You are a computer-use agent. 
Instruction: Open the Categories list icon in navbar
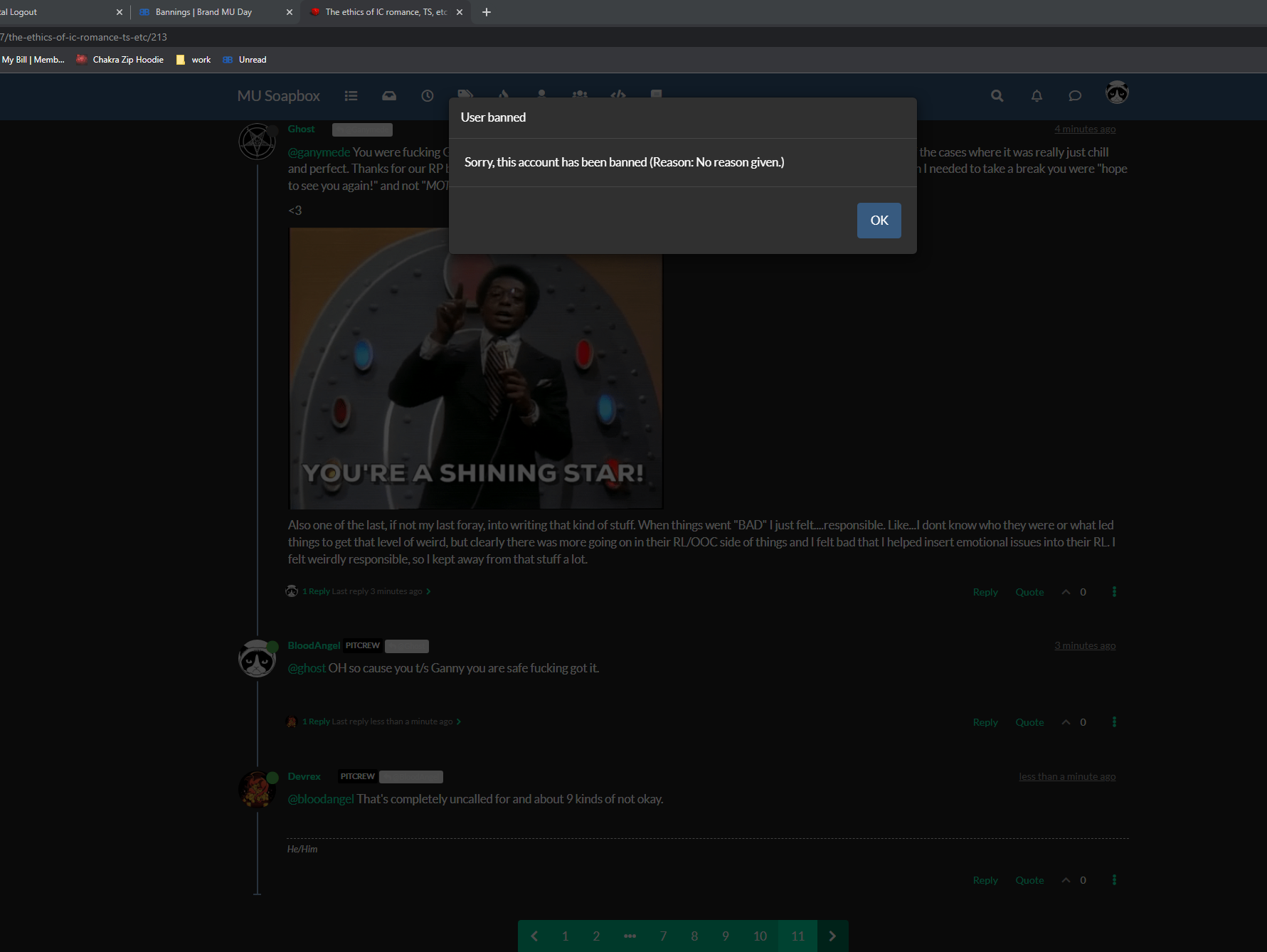(351, 96)
